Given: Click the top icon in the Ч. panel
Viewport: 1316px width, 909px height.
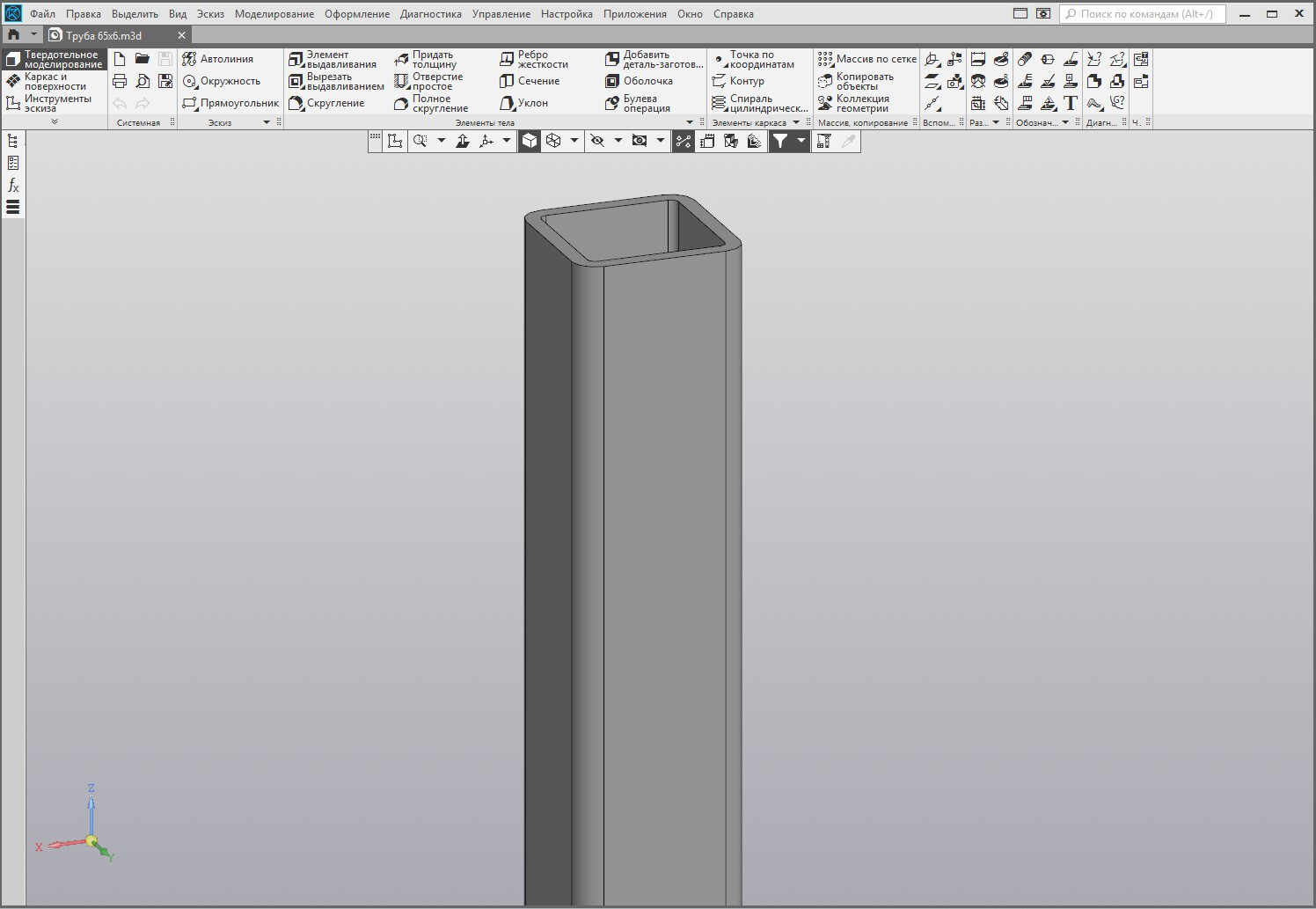Looking at the screenshot, I should 1141,59.
